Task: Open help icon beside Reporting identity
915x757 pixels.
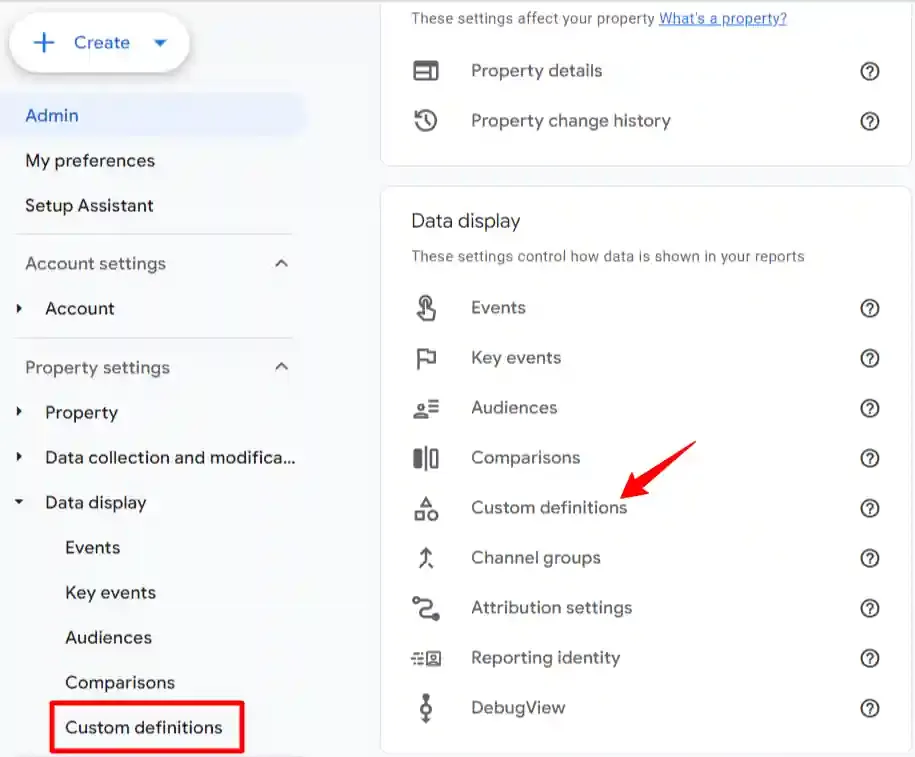Action: [869, 658]
